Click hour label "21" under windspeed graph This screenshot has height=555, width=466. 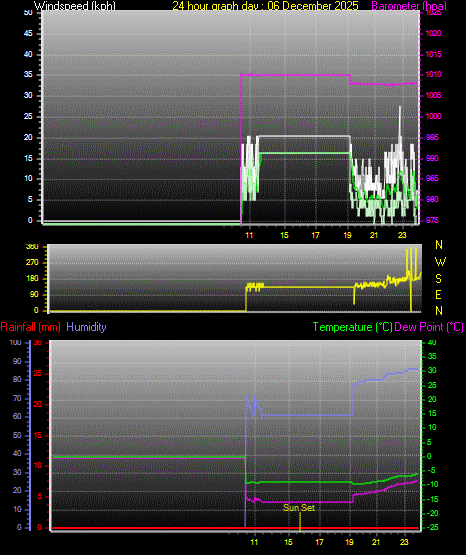click(374, 235)
